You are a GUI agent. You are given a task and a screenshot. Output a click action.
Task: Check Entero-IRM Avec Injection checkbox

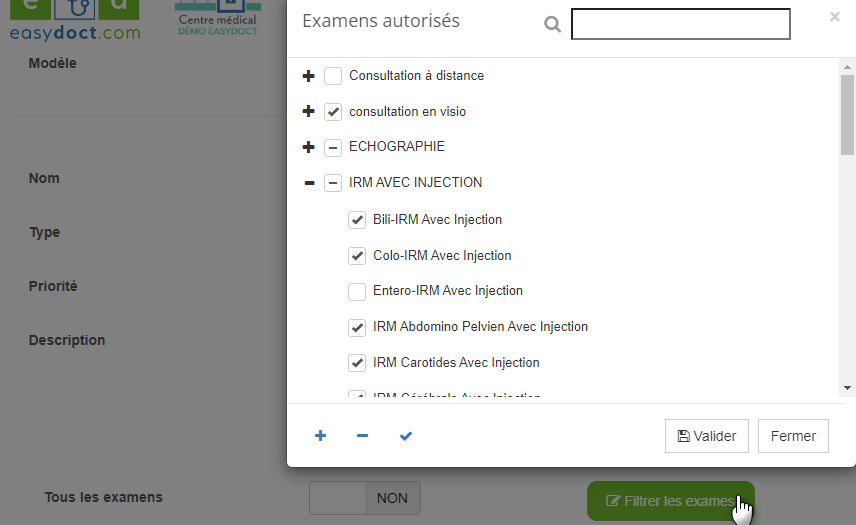click(x=357, y=292)
